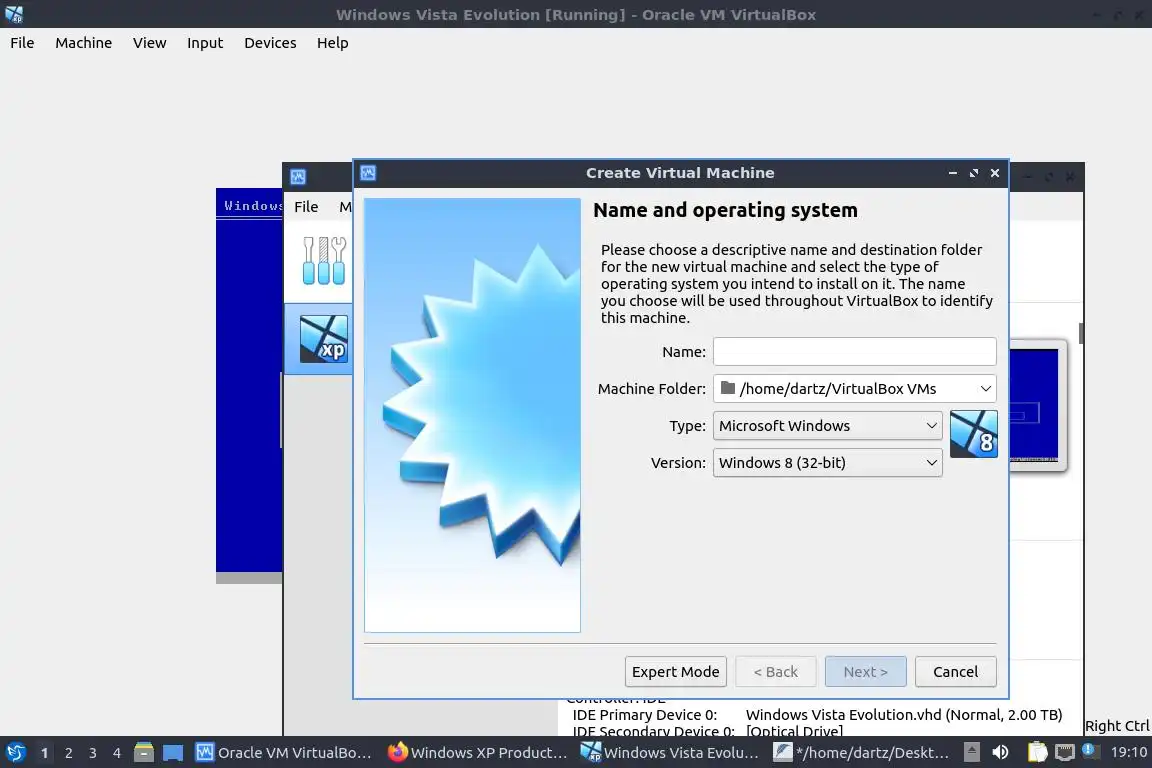1152x768 pixels.
Task: Click the IDE Primary Device 0 label
Action: pos(644,714)
